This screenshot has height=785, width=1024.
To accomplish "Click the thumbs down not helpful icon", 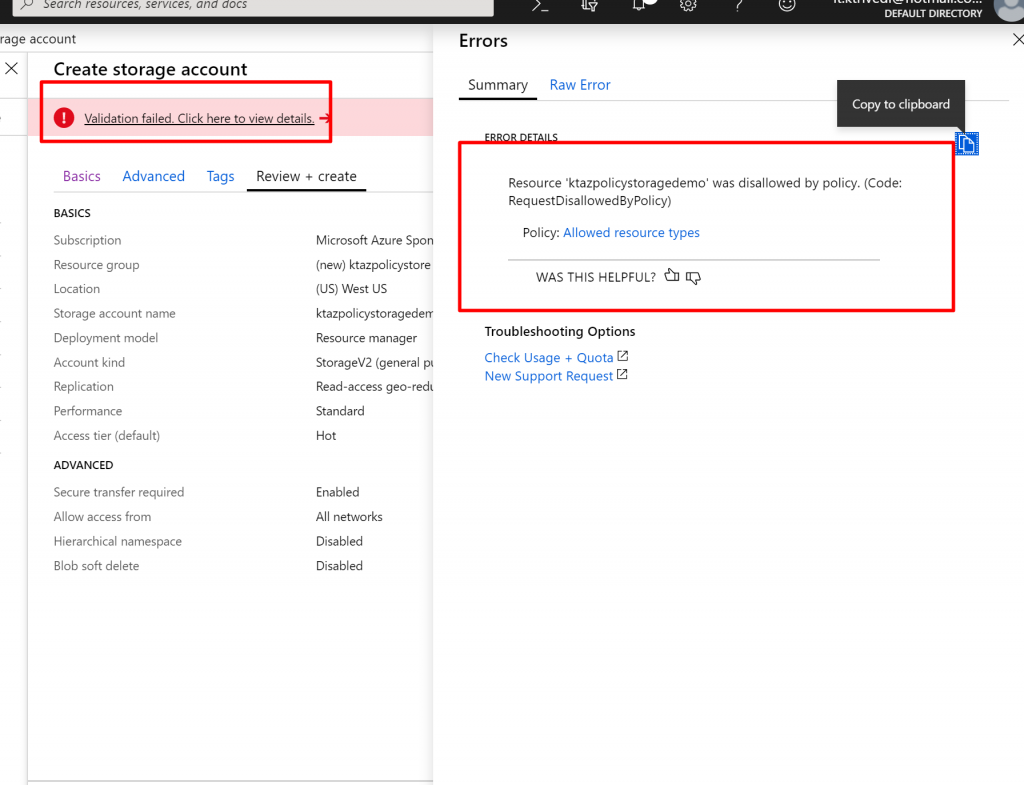I will tap(693, 277).
